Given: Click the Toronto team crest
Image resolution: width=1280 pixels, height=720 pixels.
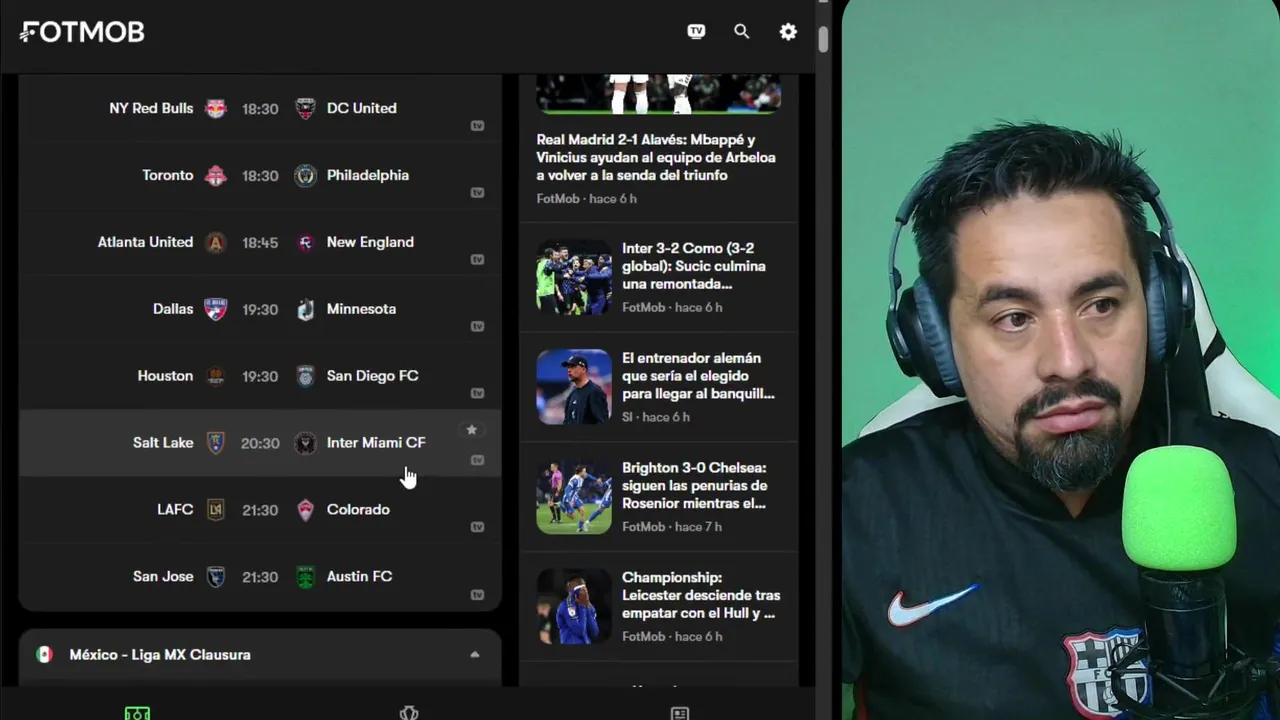Looking at the screenshot, I should click(x=216, y=176).
